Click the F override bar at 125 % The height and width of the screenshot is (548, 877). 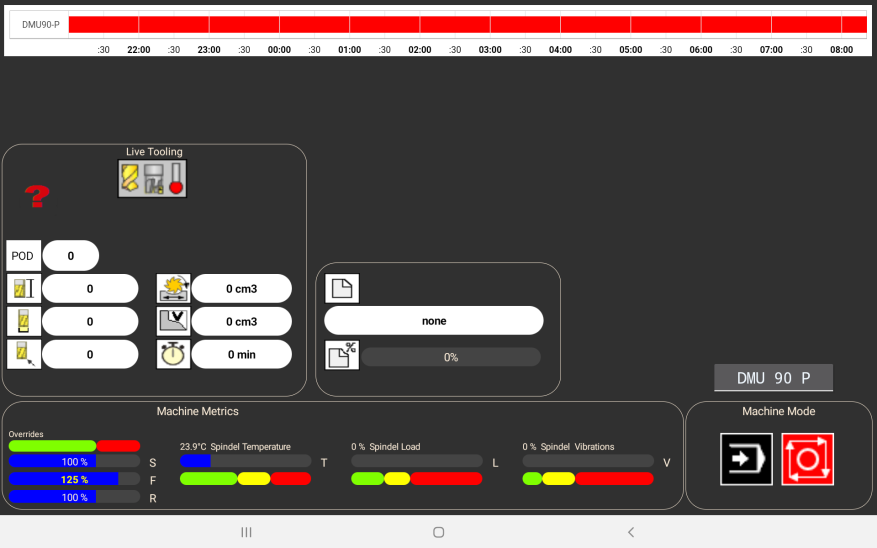74,479
